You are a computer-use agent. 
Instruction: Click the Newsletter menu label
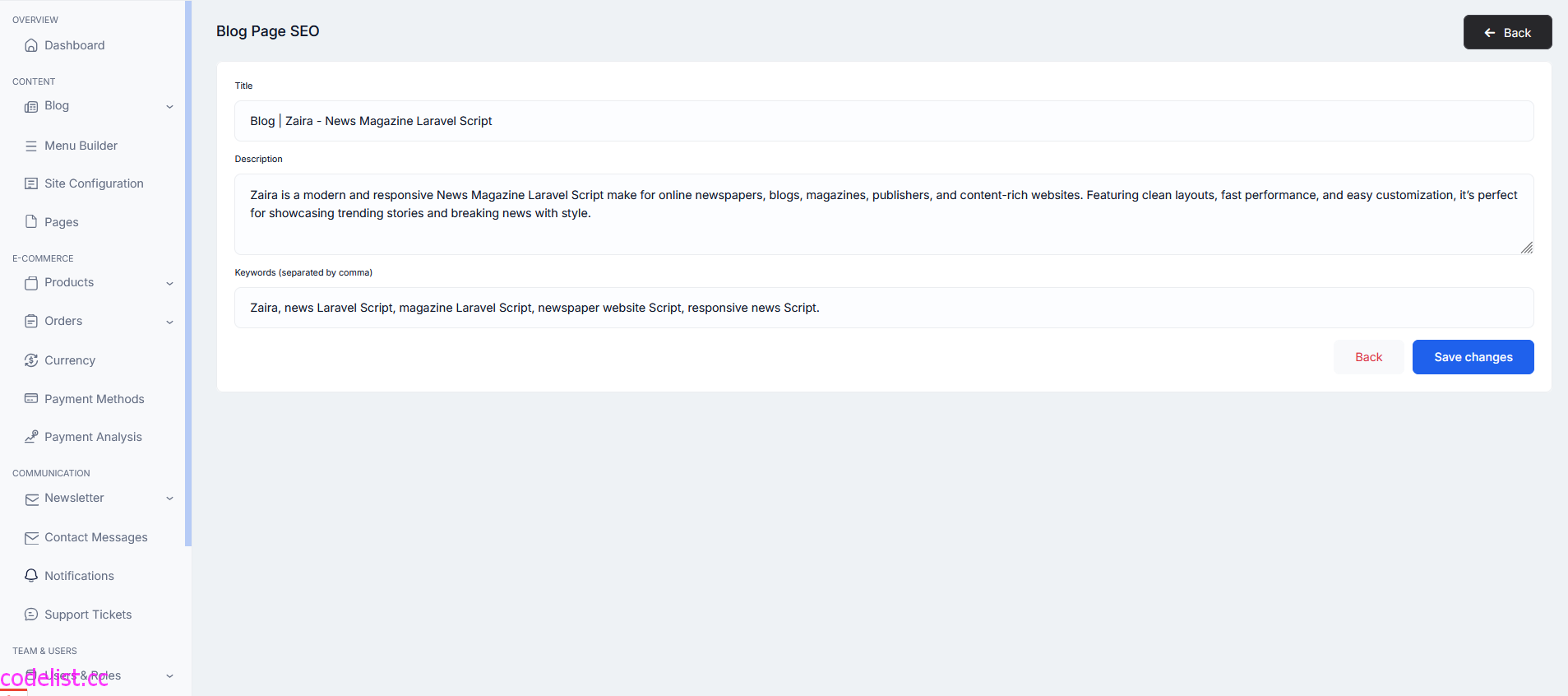[74, 498]
